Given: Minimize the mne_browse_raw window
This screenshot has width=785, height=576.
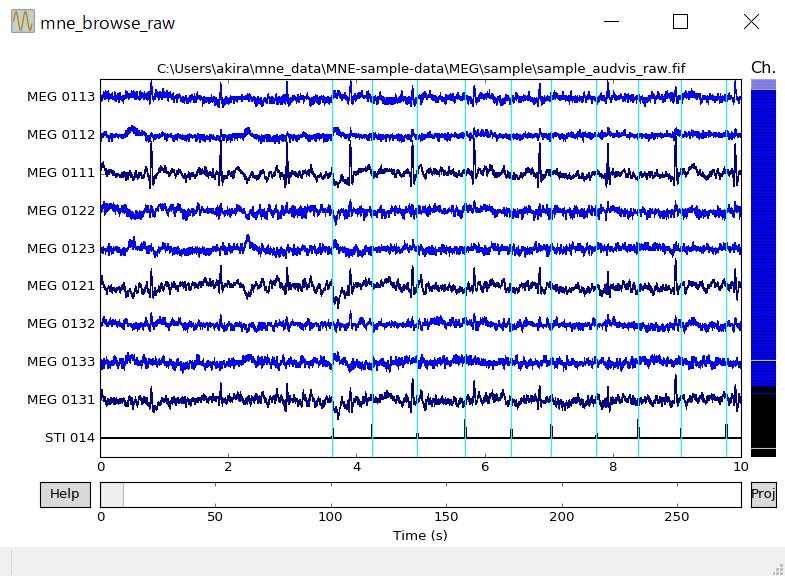Looking at the screenshot, I should tap(612, 22).
